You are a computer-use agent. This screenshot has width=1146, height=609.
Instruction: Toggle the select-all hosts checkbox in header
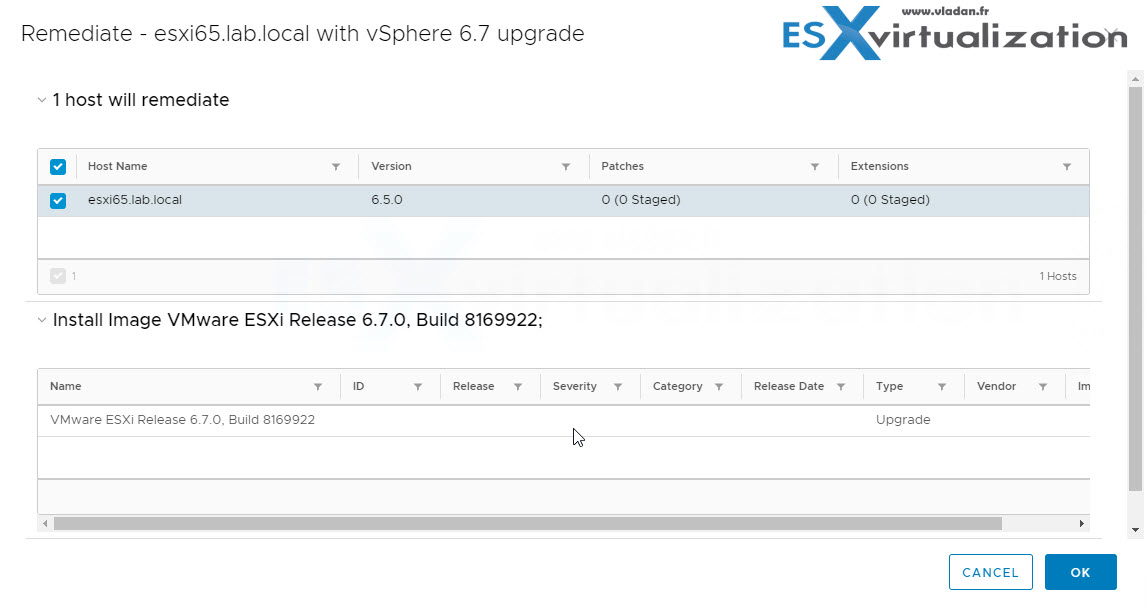(58, 167)
